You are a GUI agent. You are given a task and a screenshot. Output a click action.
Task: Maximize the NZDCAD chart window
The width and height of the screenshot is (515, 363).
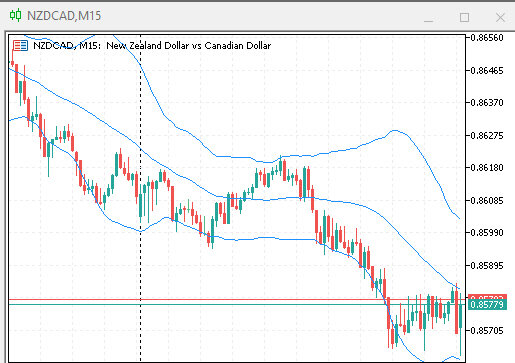coord(464,17)
